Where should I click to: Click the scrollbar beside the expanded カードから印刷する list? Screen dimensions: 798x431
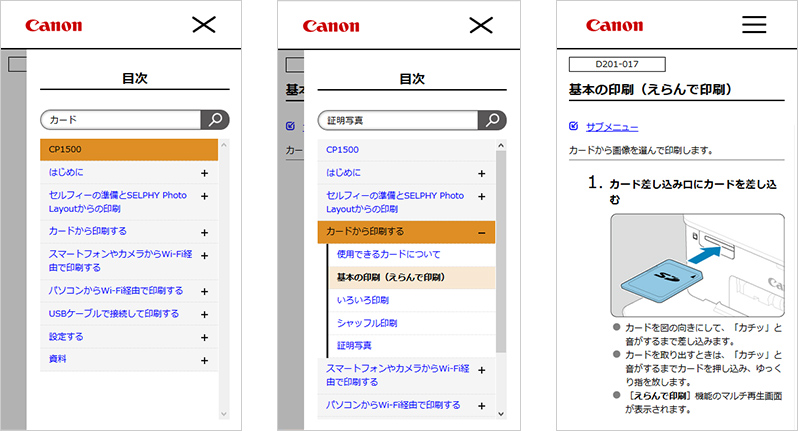click(x=501, y=250)
